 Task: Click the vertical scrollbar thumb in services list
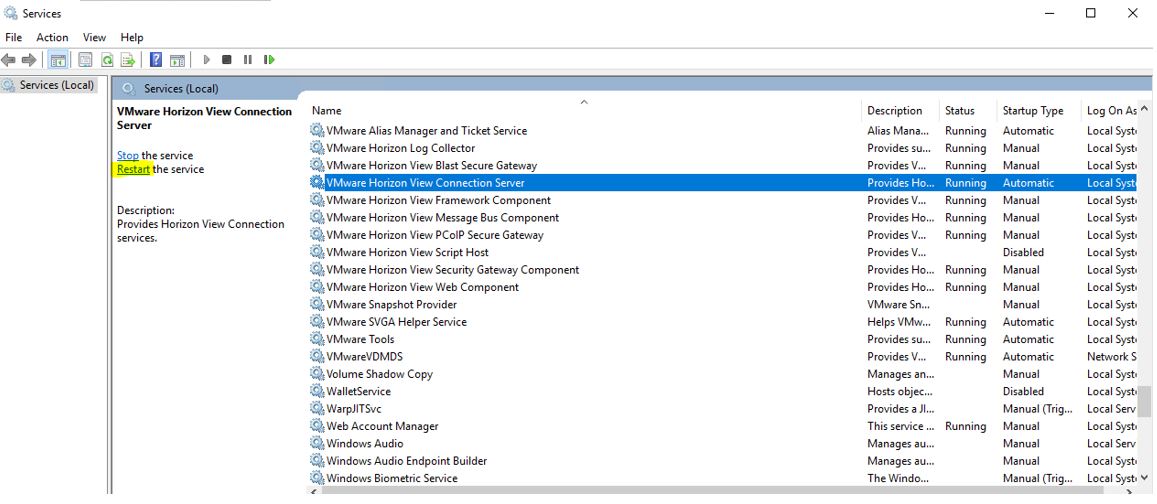(1145, 401)
